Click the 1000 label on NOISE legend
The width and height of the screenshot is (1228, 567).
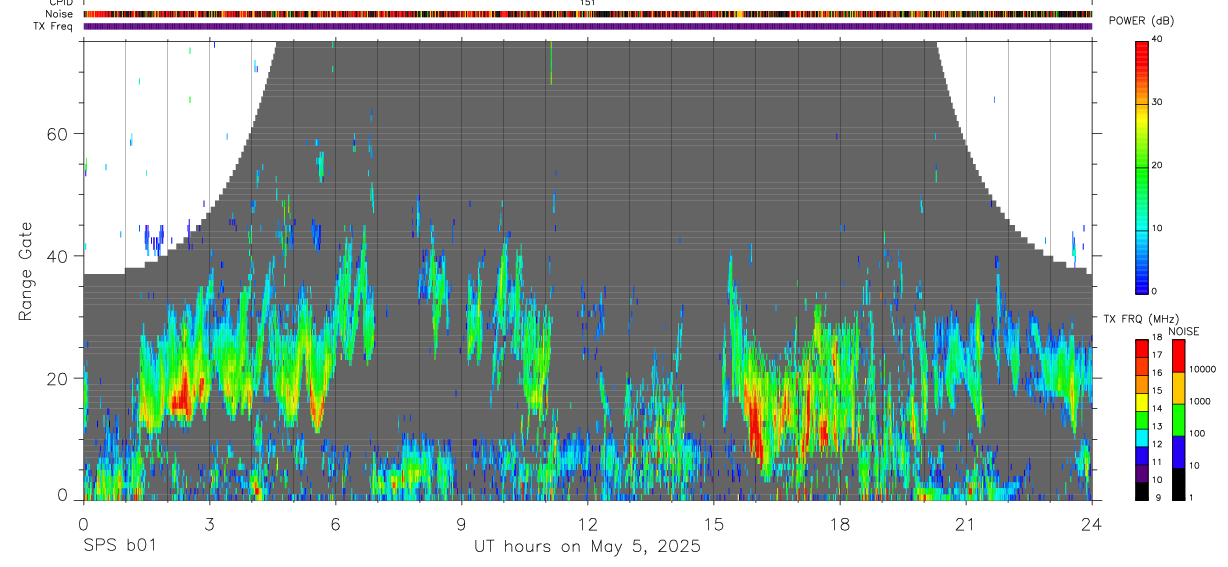pyautogui.click(x=1200, y=401)
